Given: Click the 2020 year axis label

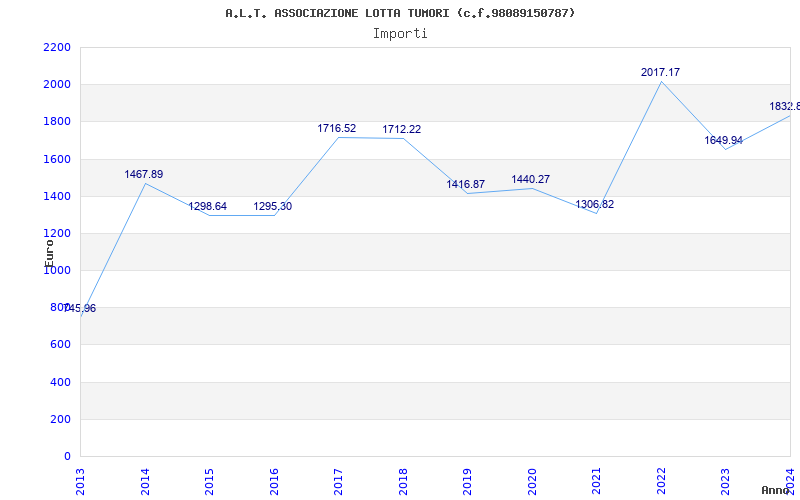Looking at the screenshot, I should (532, 482).
